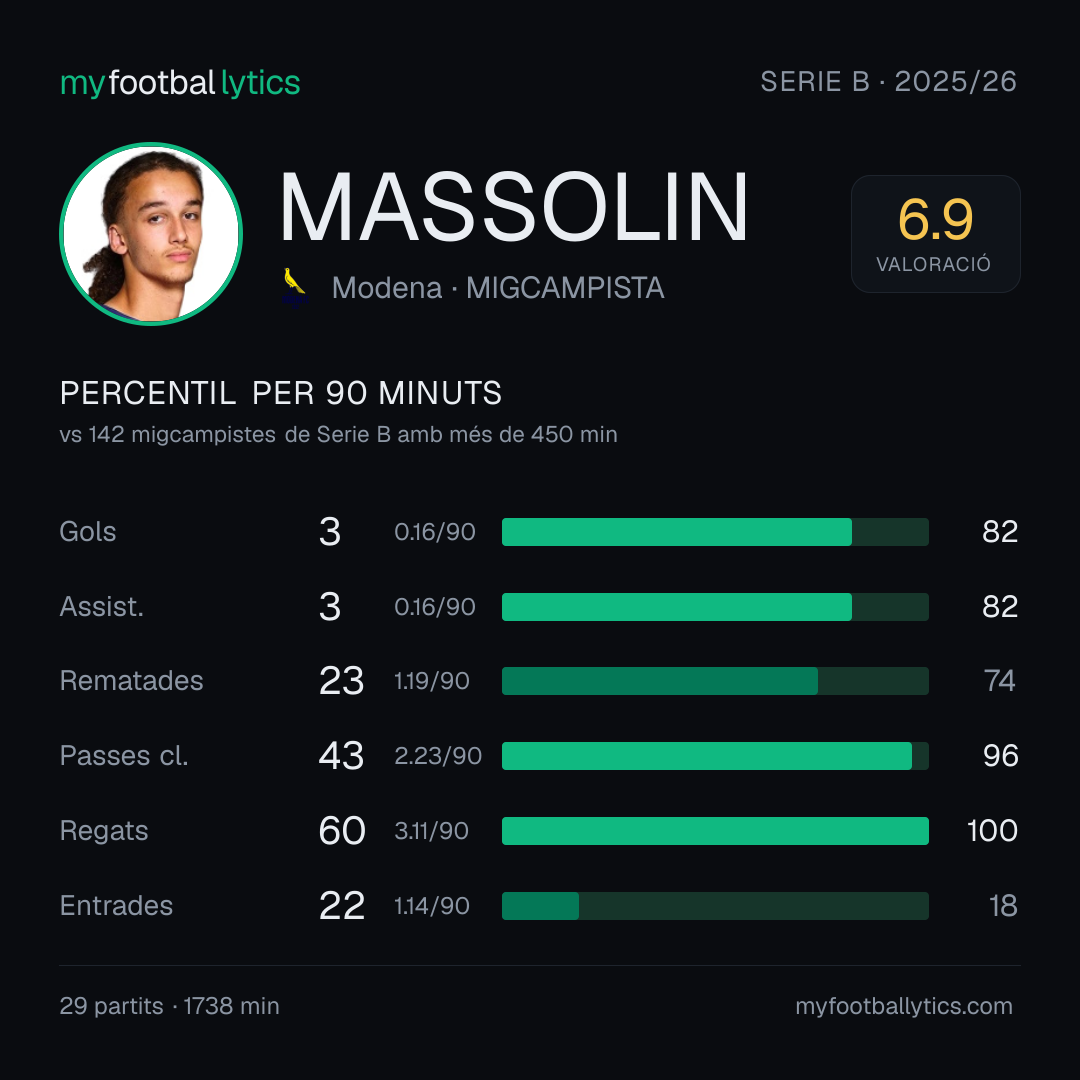Click the MASSOLIN player name heading
Viewport: 1080px width, 1080px height.
point(513,207)
